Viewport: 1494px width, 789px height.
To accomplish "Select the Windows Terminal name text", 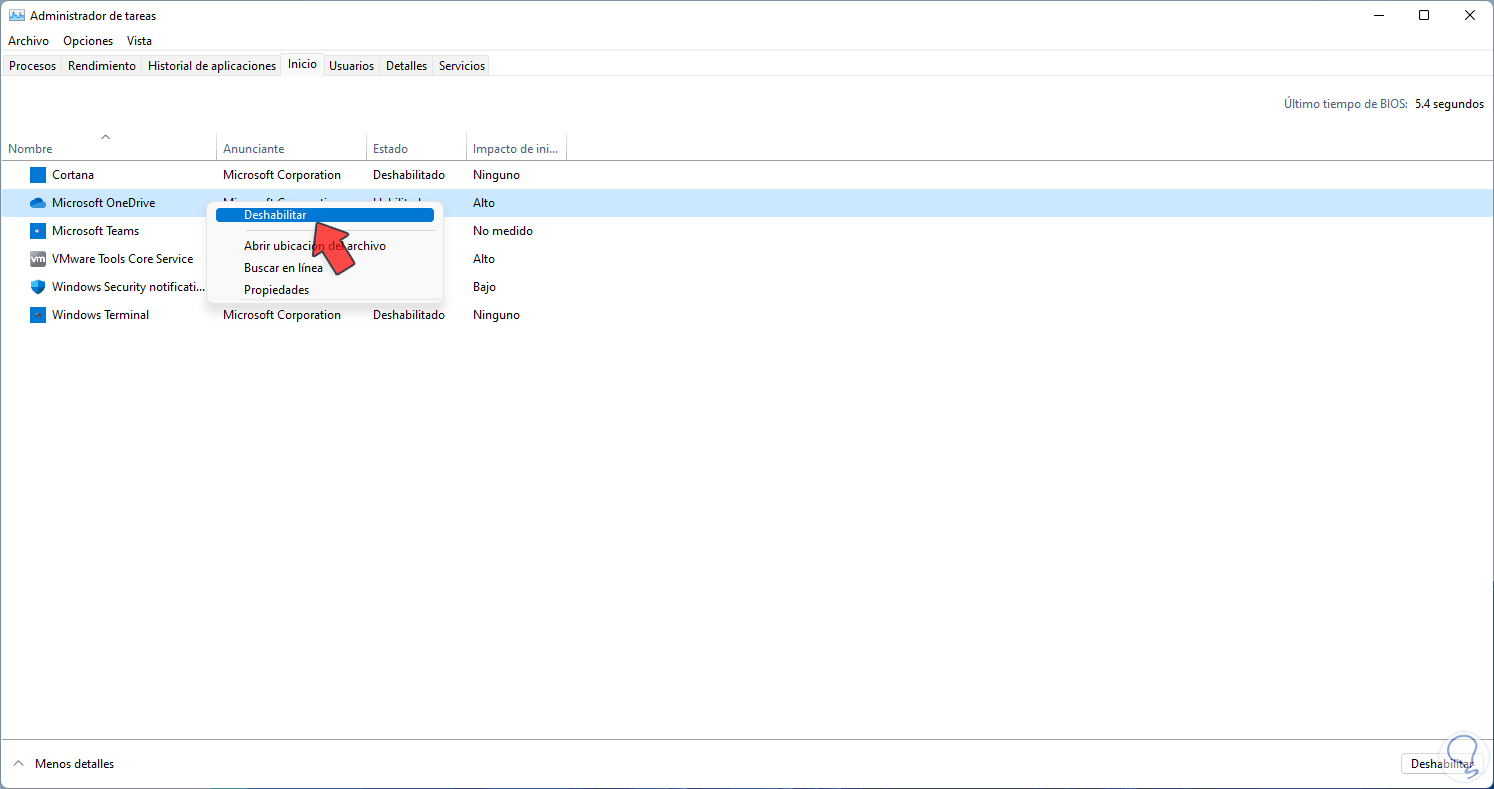I will click(x=101, y=315).
